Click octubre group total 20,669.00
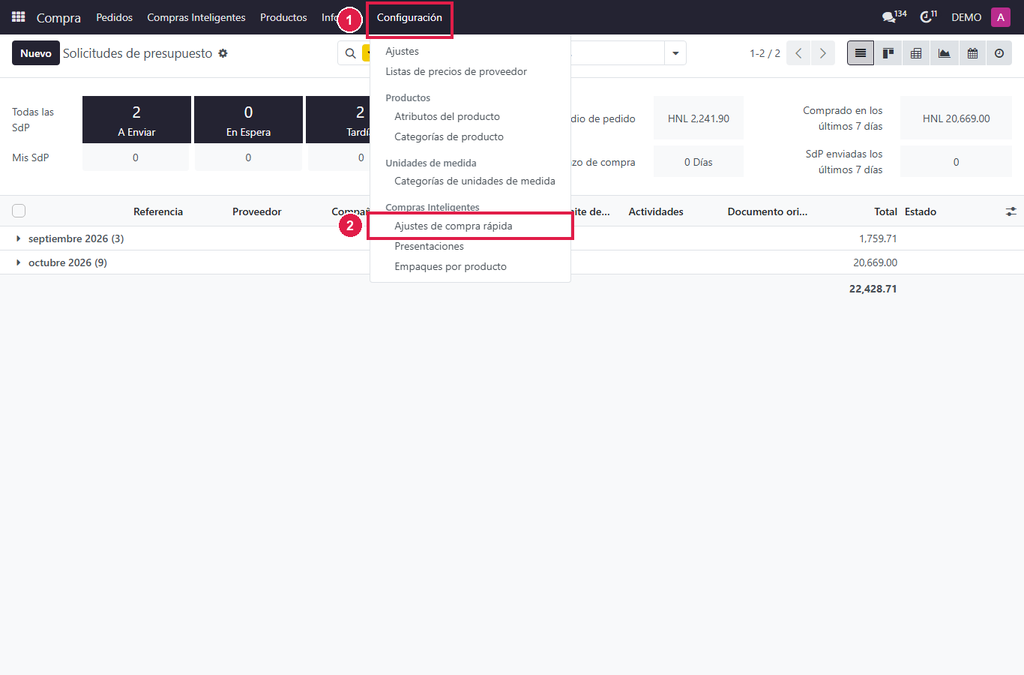The width and height of the screenshot is (1024, 675). 875,262
